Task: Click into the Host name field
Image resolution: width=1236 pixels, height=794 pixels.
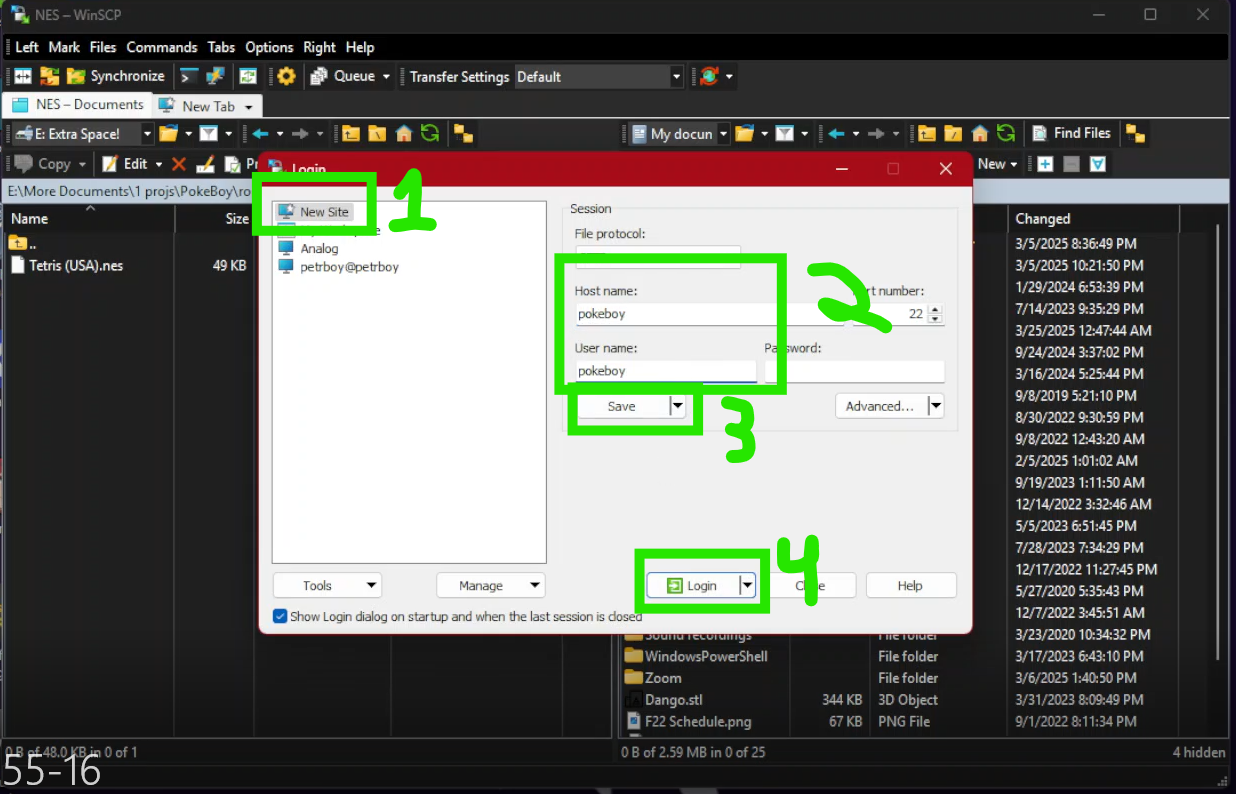Action: 667,314
